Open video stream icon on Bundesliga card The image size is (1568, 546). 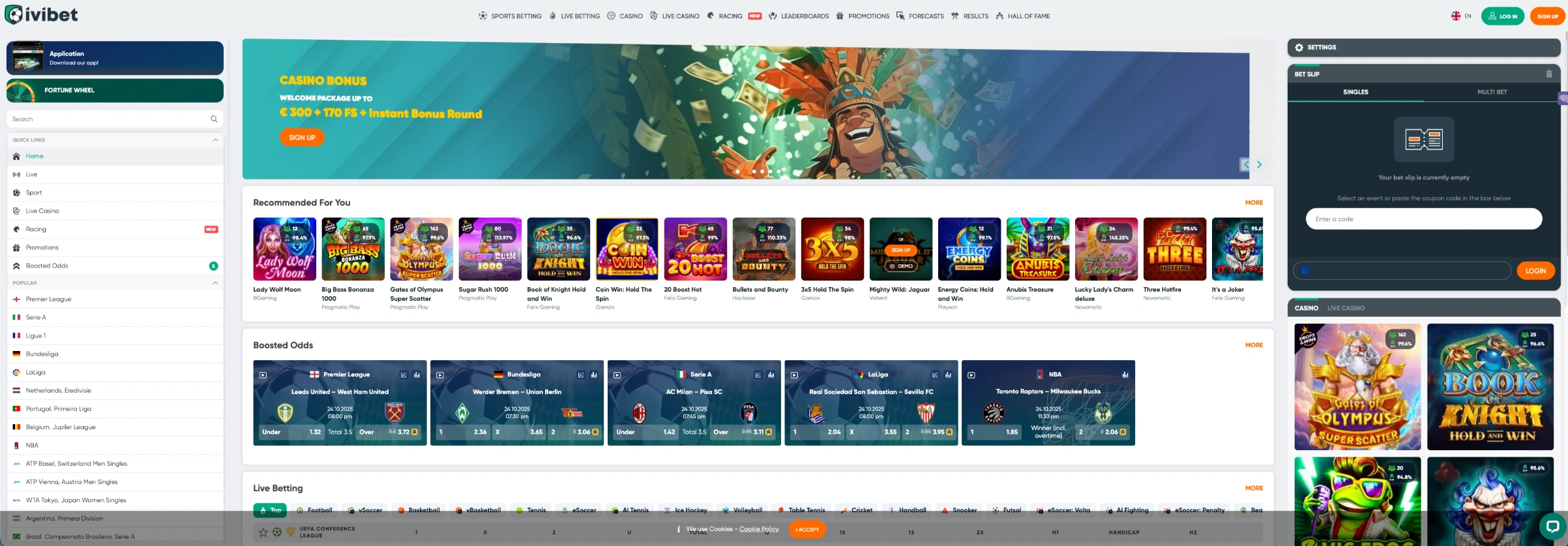click(440, 375)
